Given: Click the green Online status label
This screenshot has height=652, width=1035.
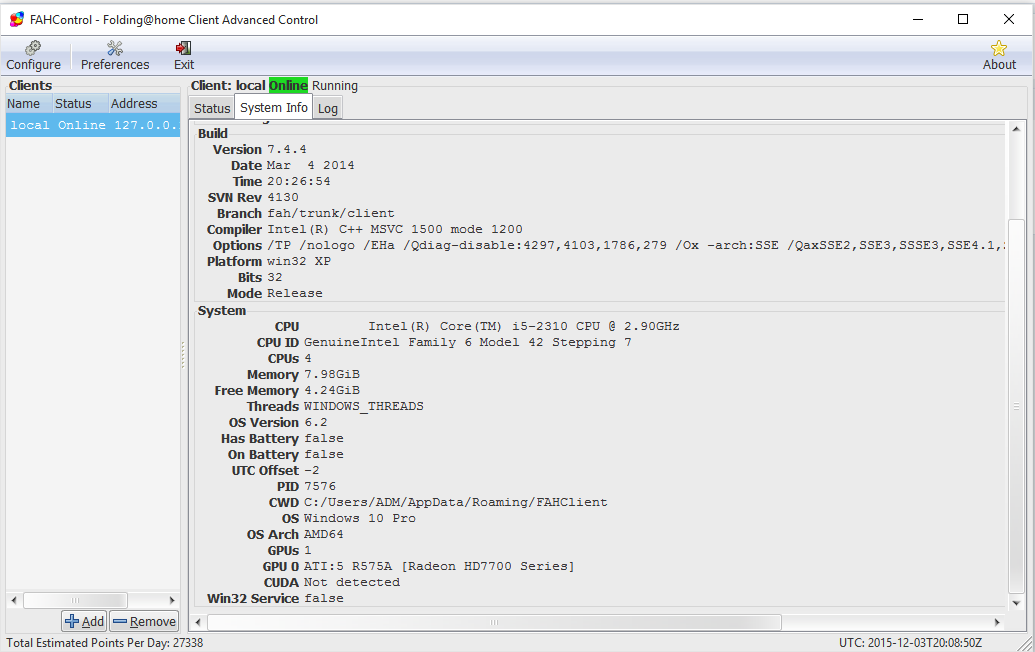Looking at the screenshot, I should 288,86.
